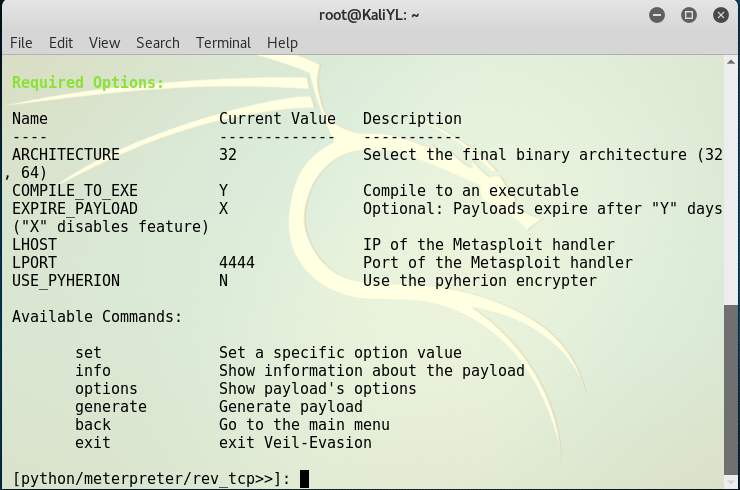Click the root@KaliYL window title

pos(369,16)
